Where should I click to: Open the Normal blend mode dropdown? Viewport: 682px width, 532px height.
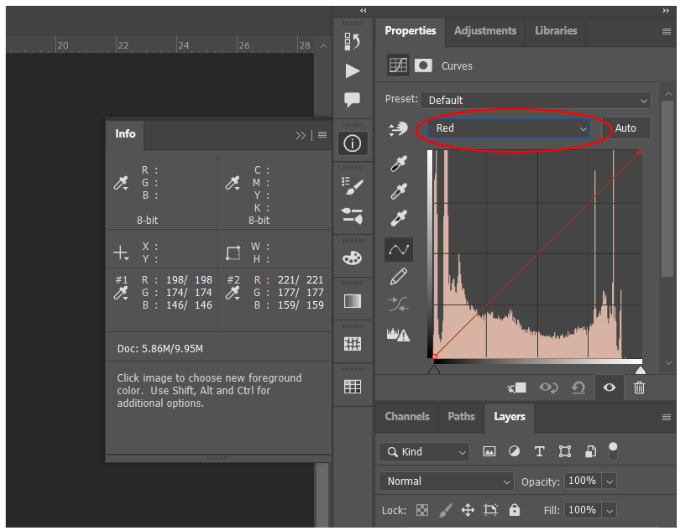pos(447,481)
